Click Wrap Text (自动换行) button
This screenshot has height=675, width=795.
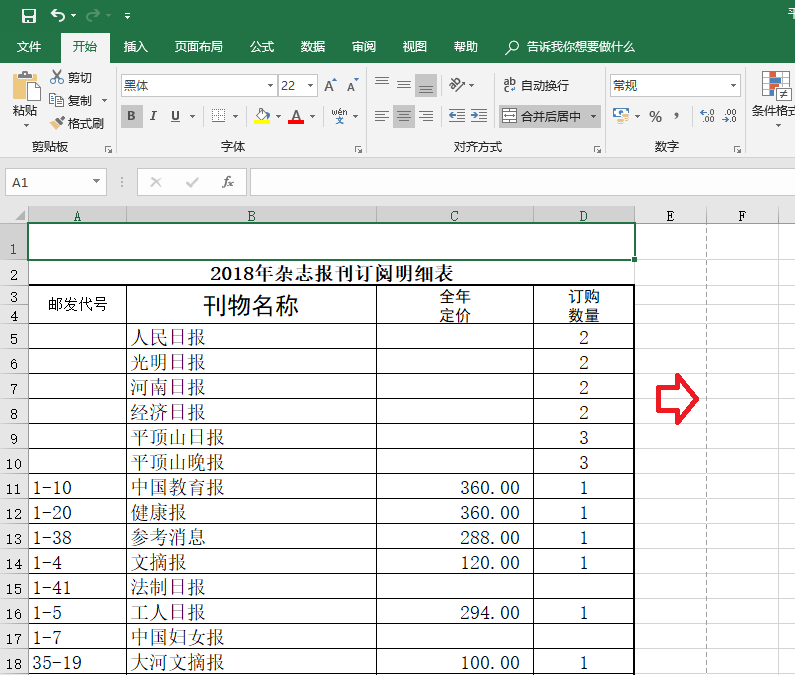coord(536,85)
